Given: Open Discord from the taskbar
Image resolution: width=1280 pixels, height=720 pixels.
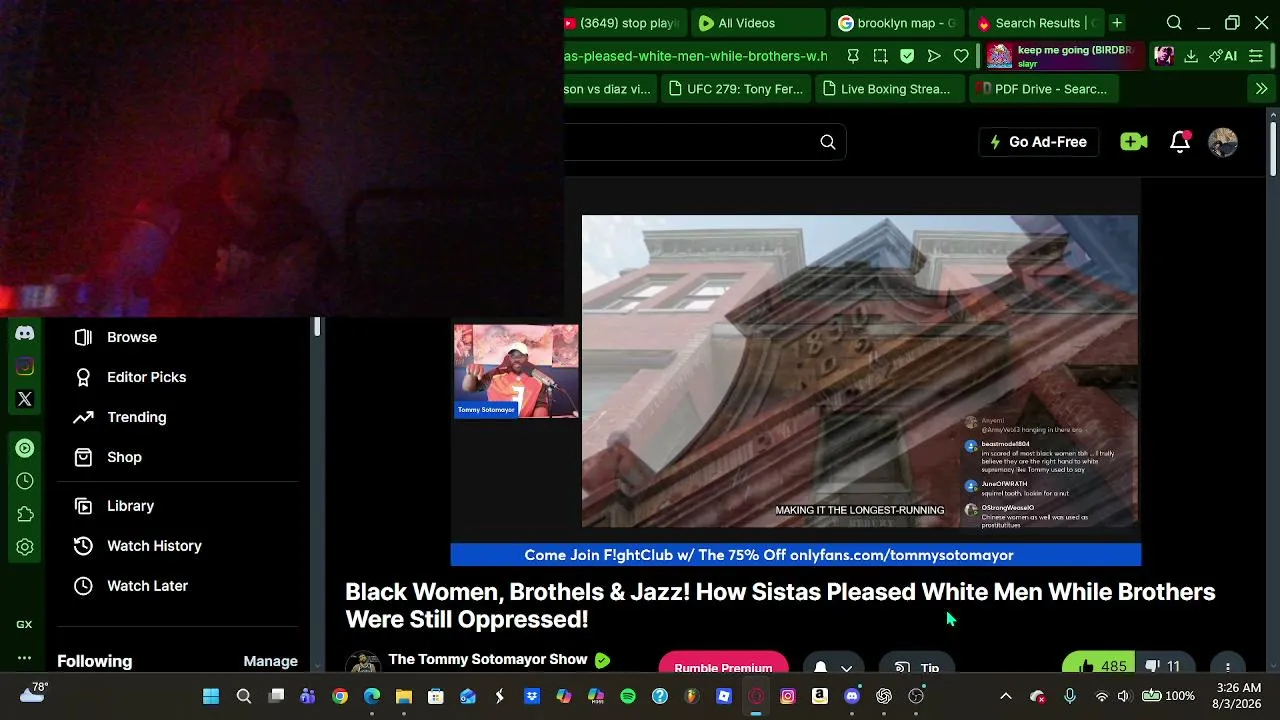Looking at the screenshot, I should click(x=852, y=696).
